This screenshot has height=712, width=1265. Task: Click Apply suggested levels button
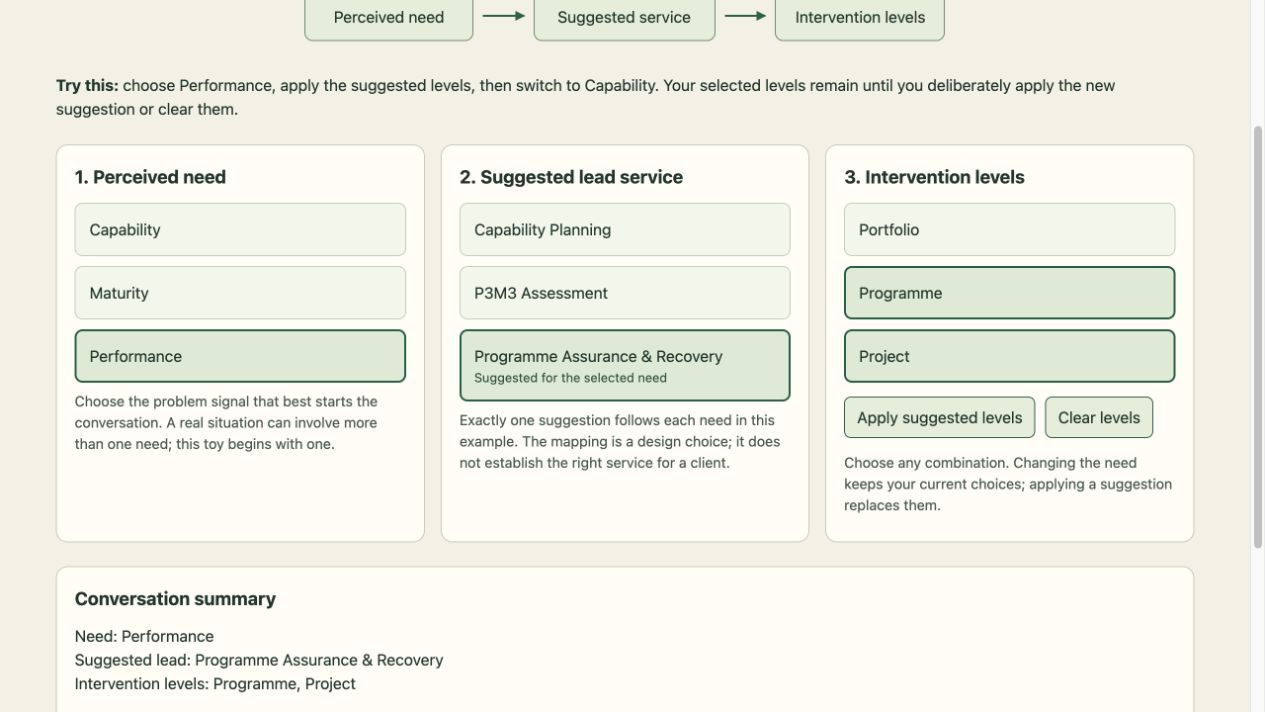[x=939, y=418]
